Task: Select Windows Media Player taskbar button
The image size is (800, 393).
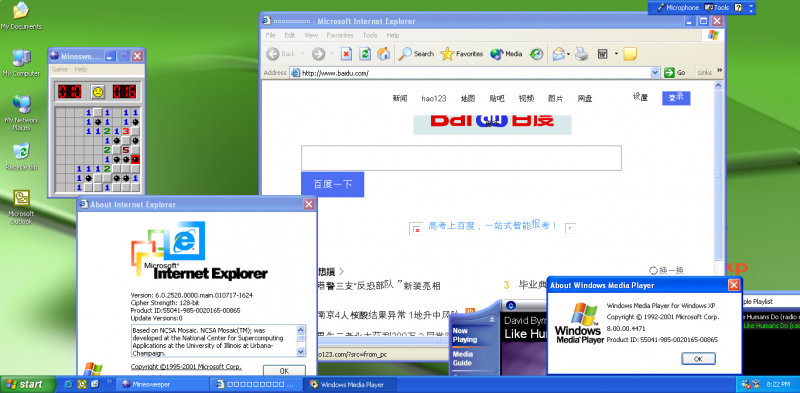Action: (x=351, y=384)
